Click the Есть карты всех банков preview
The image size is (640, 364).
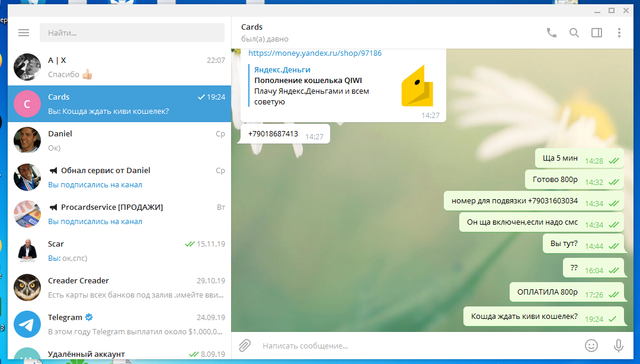point(136,295)
